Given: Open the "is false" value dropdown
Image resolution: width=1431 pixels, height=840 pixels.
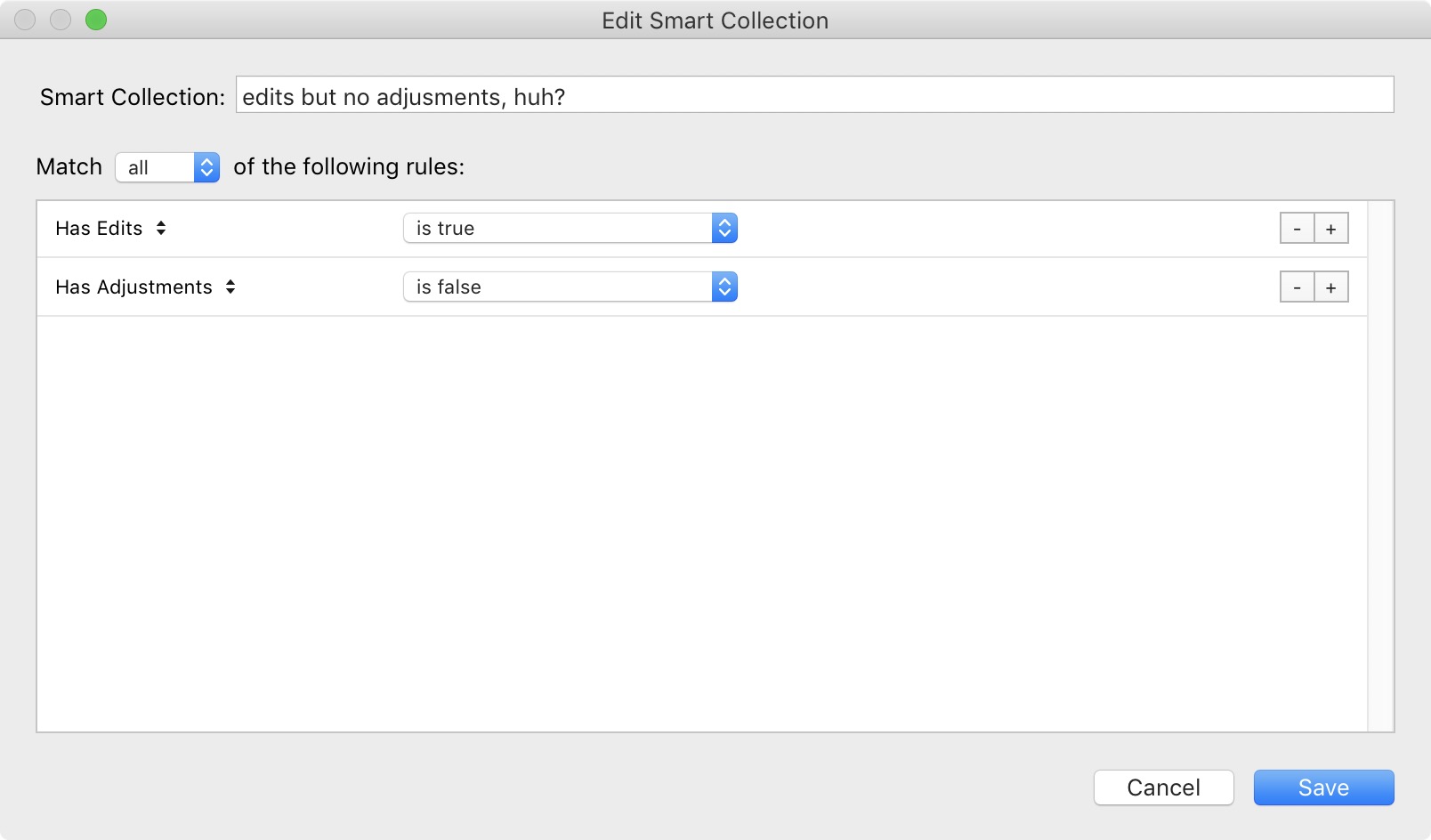Looking at the screenshot, I should coord(570,287).
